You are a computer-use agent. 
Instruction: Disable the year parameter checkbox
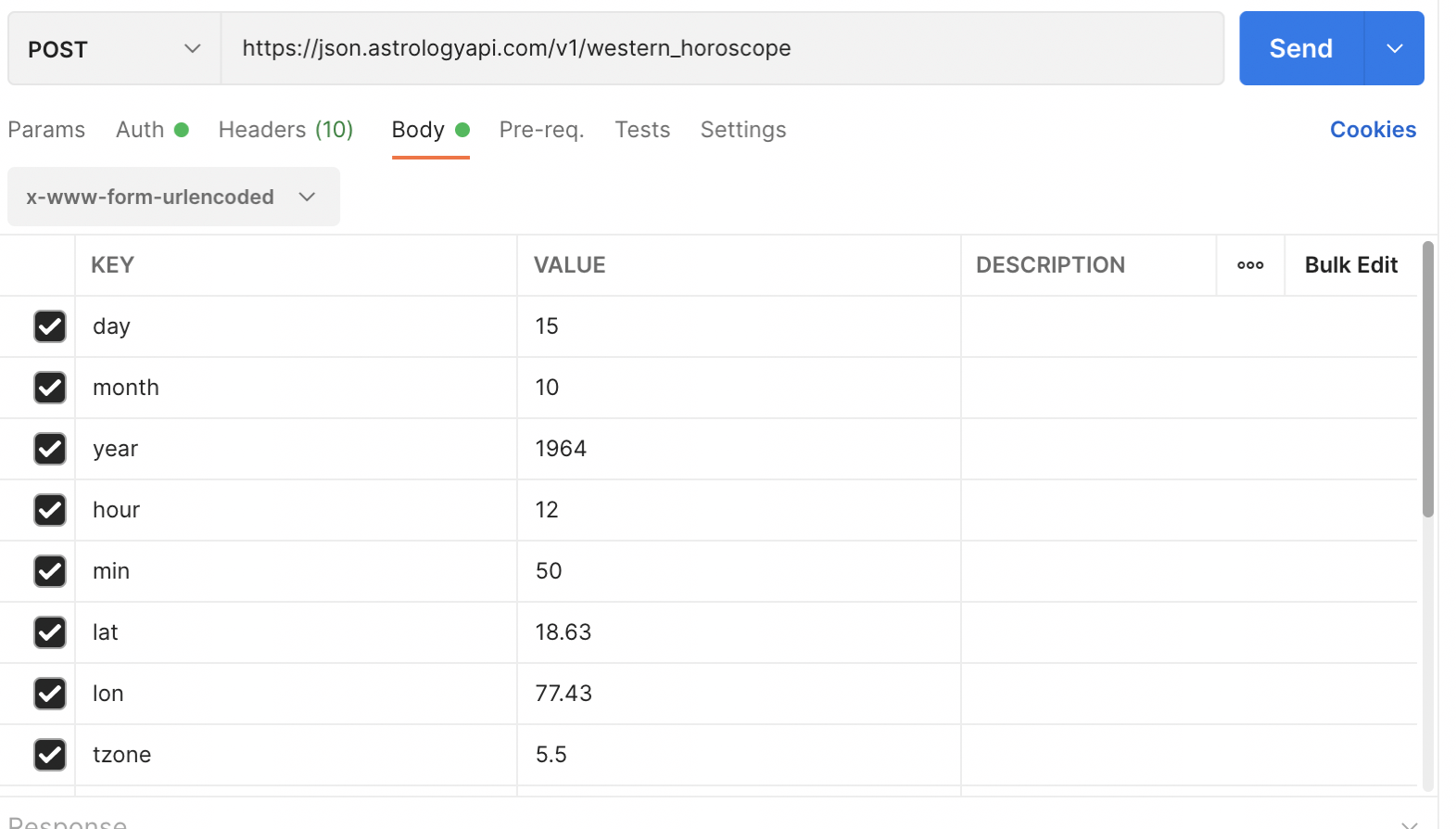point(50,449)
